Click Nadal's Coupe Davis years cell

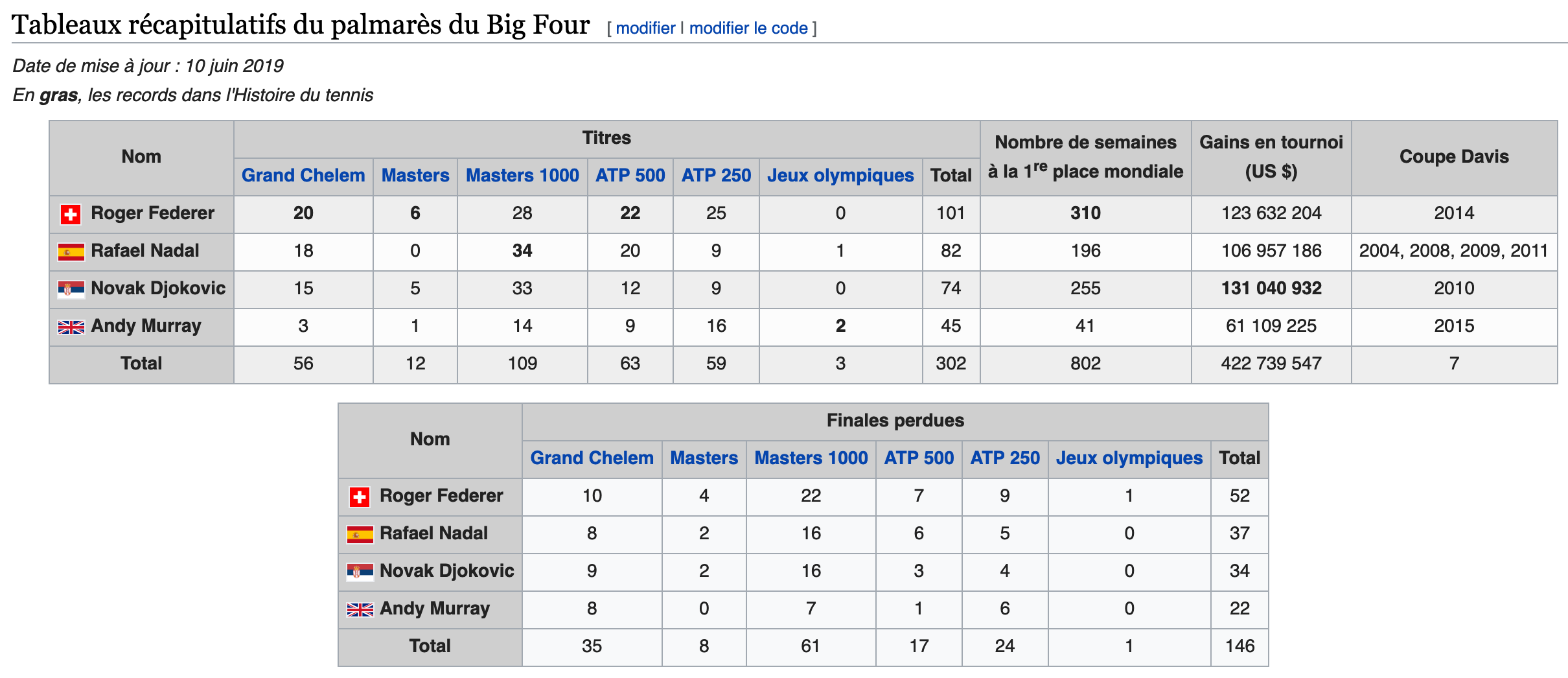[1453, 250]
